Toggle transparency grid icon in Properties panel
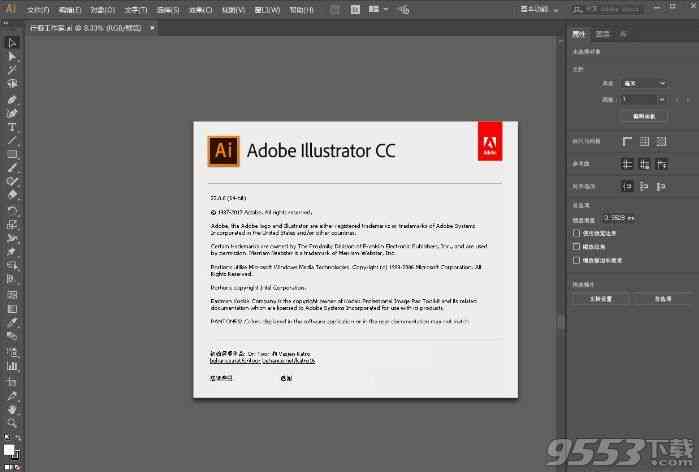 tap(662, 142)
